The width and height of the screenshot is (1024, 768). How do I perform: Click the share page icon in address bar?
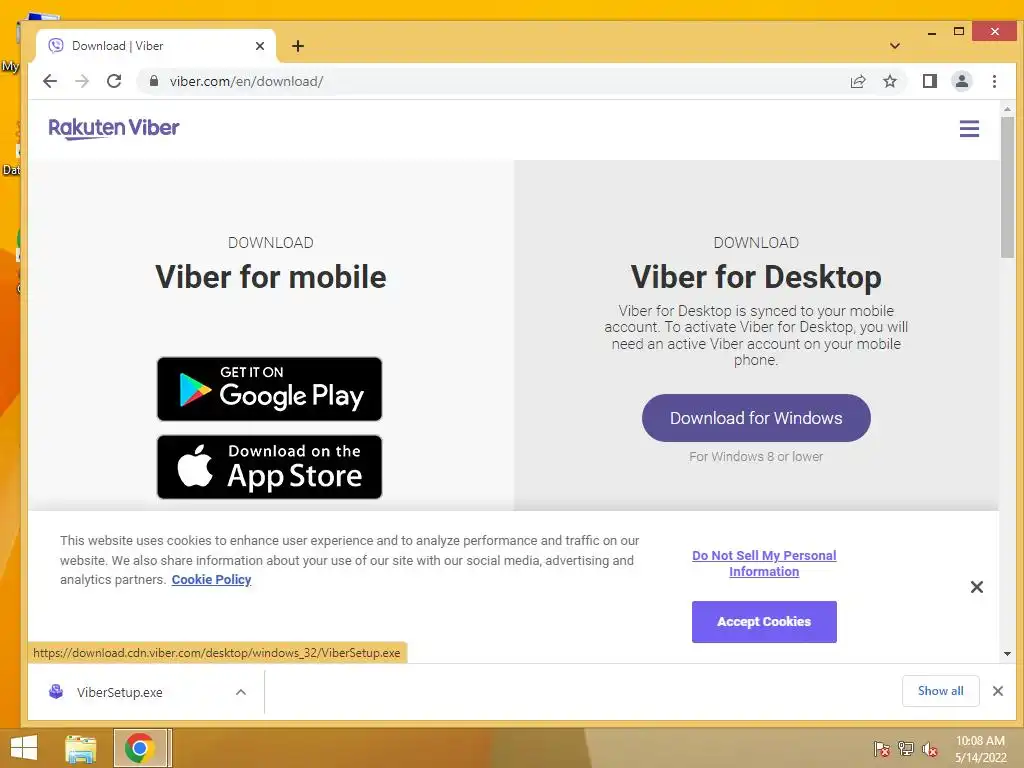click(x=857, y=81)
